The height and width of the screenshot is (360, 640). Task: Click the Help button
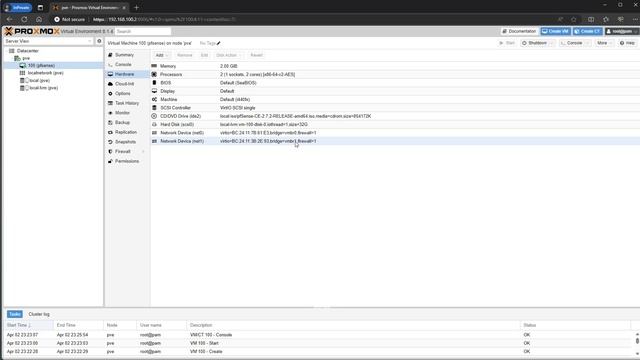[x=627, y=43]
